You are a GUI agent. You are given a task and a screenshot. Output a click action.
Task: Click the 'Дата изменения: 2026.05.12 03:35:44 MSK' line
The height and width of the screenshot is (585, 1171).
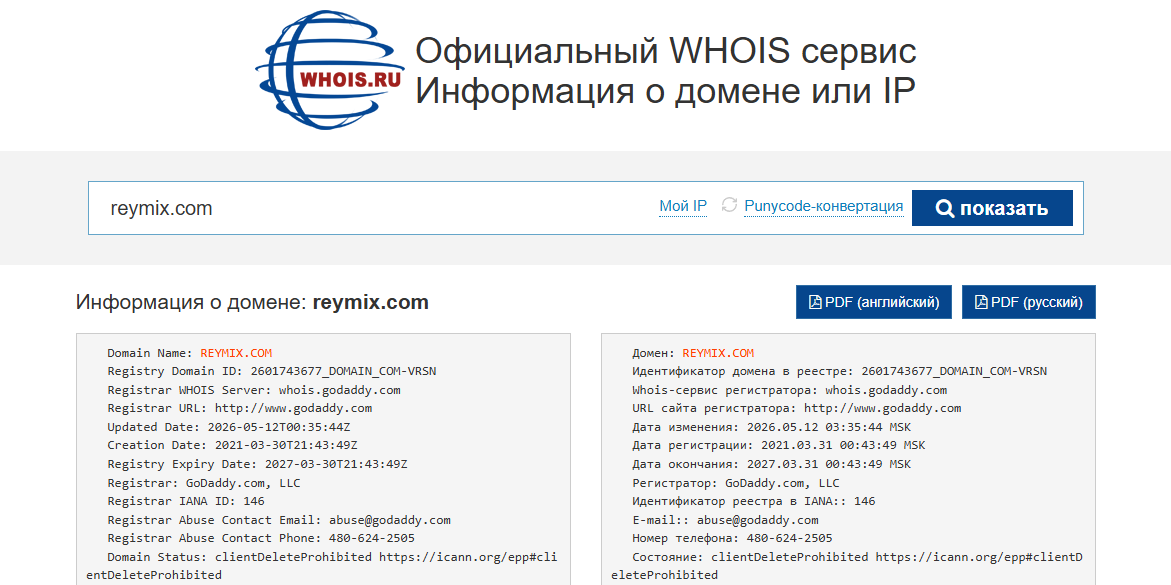tap(771, 427)
